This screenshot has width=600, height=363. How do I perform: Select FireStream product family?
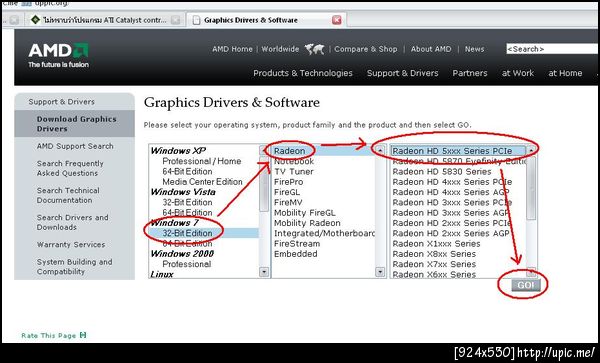(x=297, y=244)
